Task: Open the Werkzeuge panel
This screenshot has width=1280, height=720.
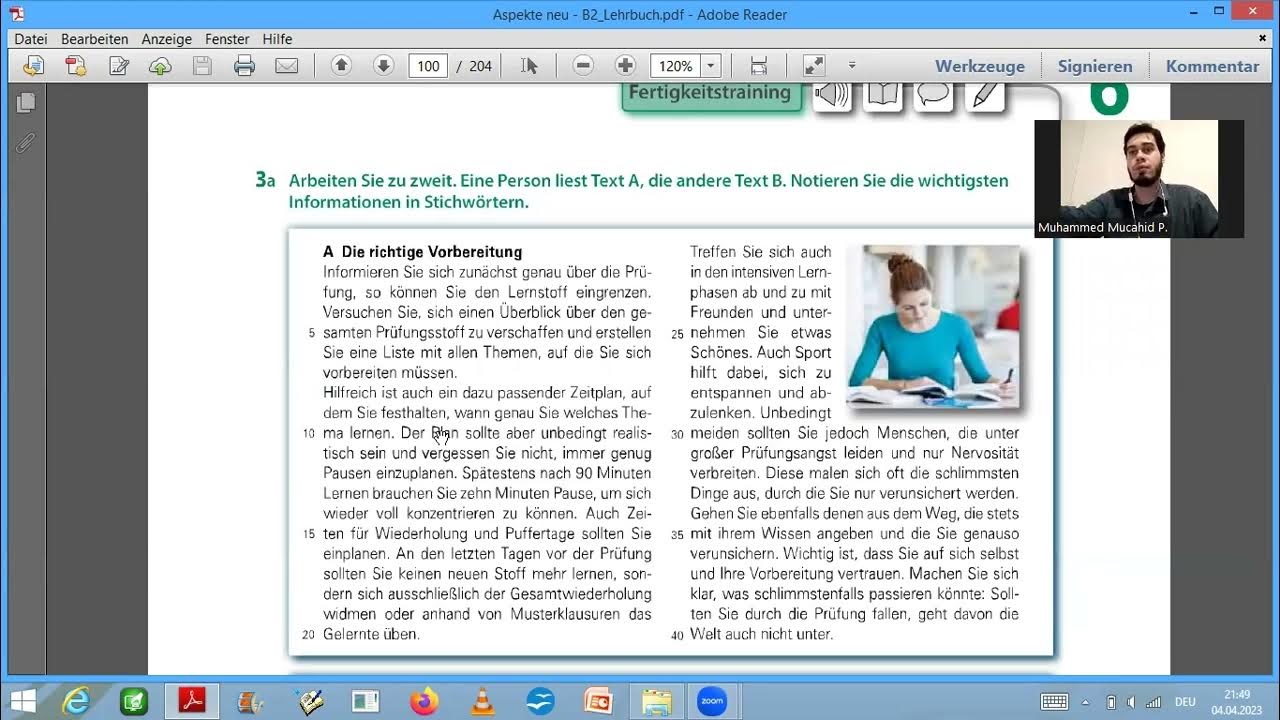Action: click(x=980, y=66)
